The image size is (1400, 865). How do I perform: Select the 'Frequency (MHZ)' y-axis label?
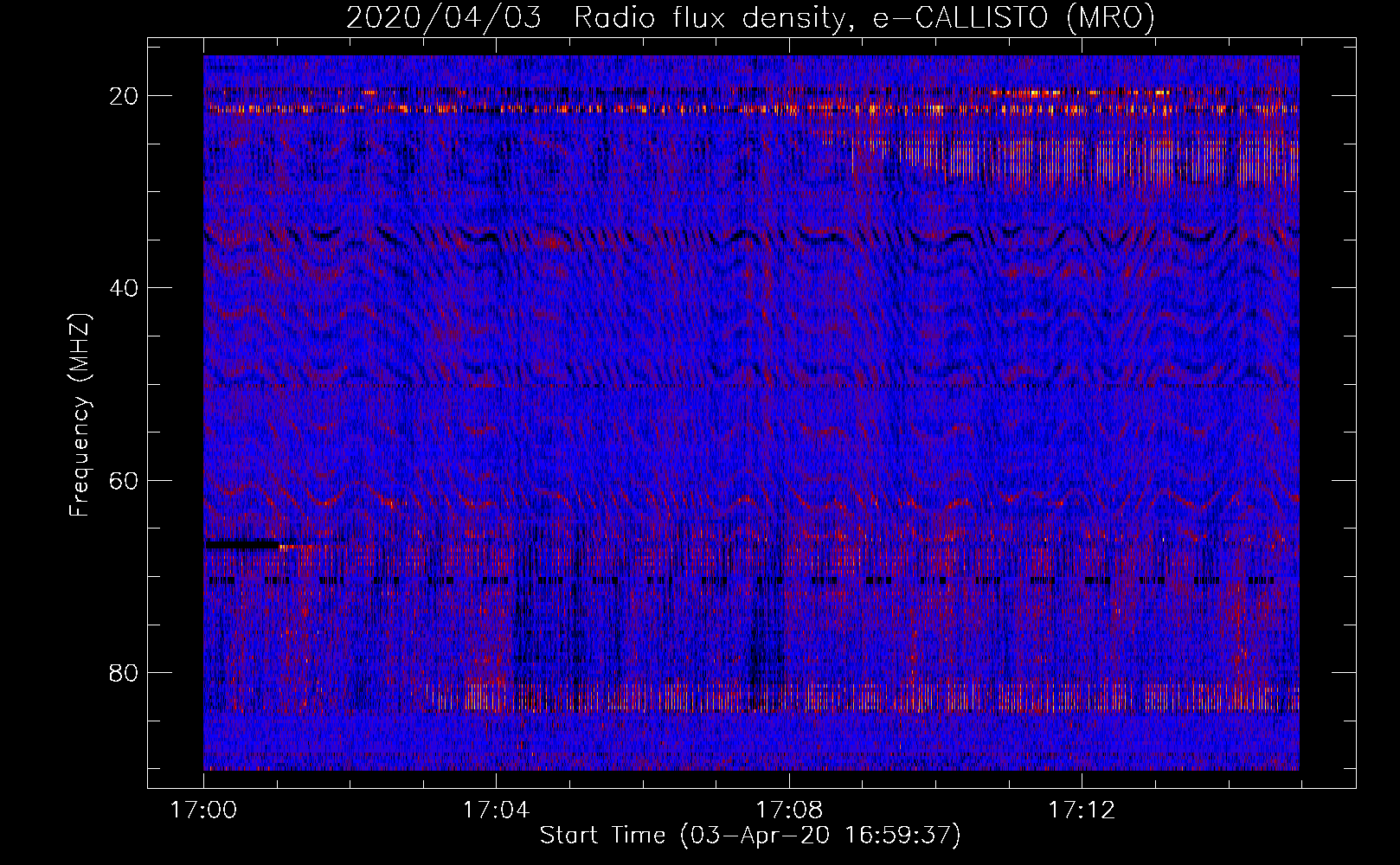[80, 415]
